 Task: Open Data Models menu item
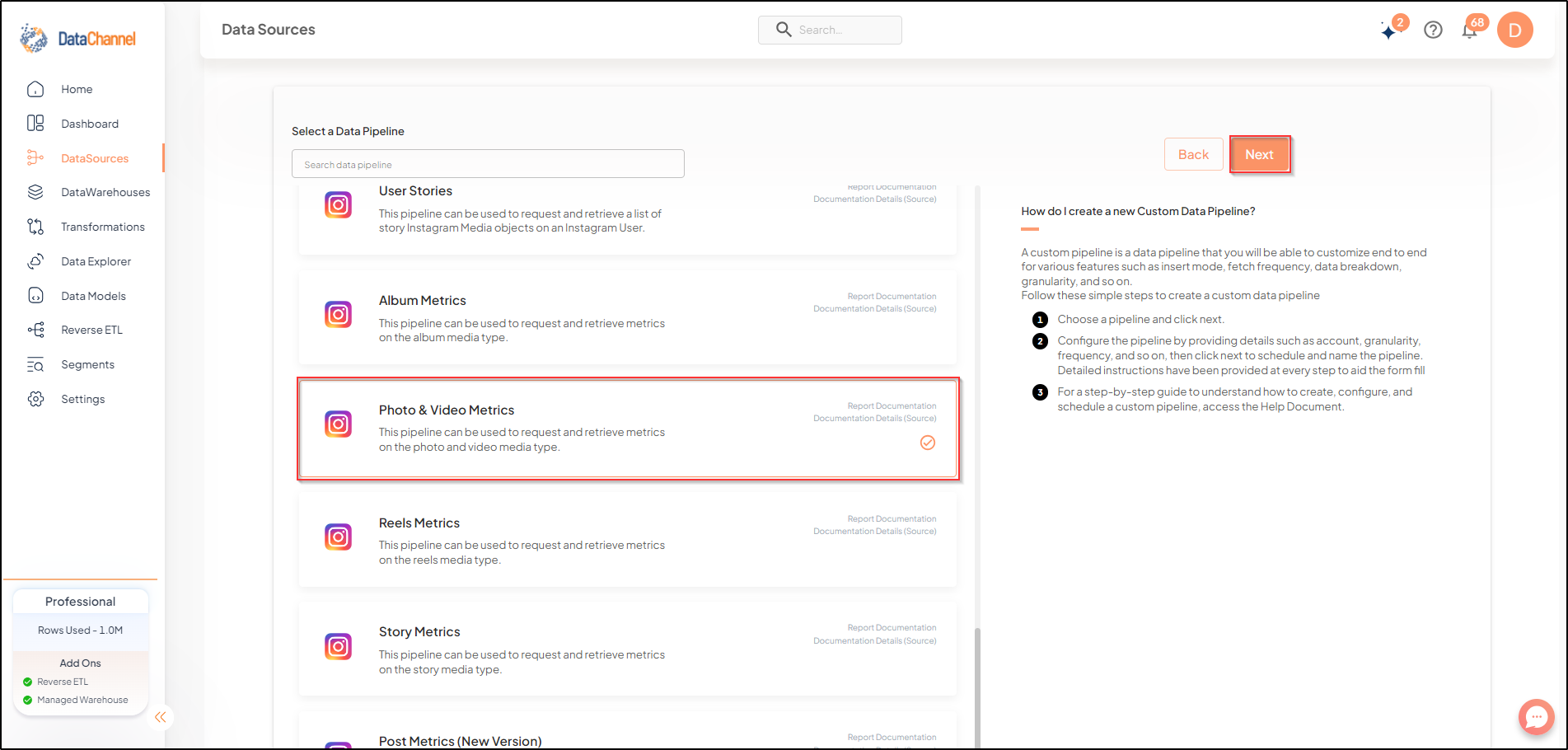(x=93, y=296)
